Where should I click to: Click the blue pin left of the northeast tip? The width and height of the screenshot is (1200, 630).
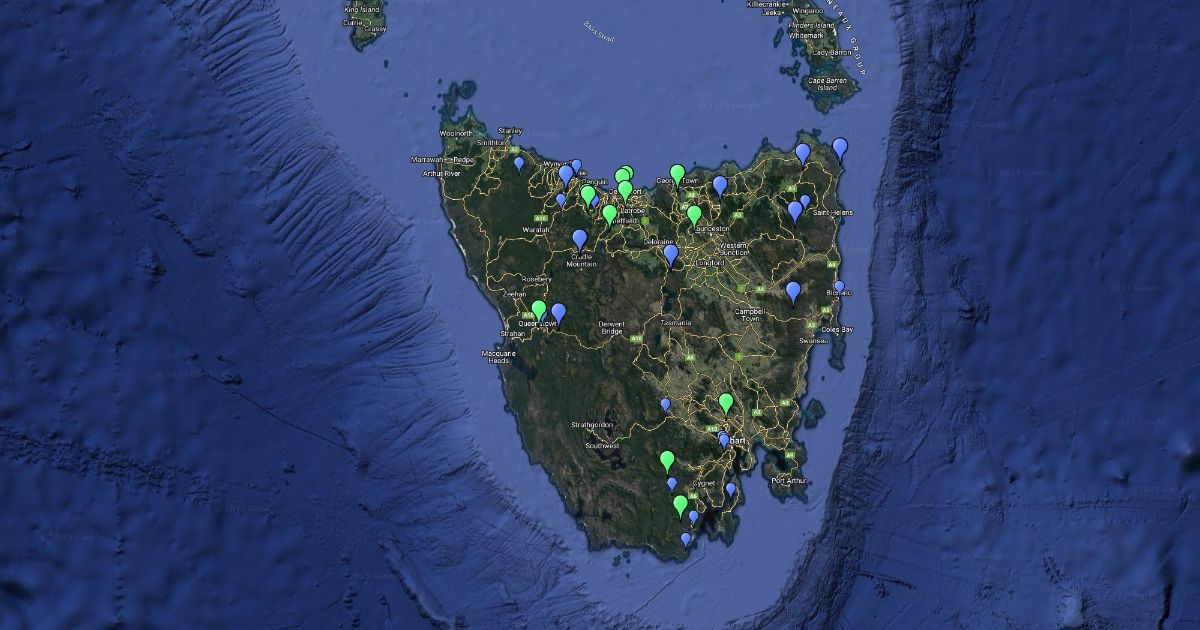802,154
